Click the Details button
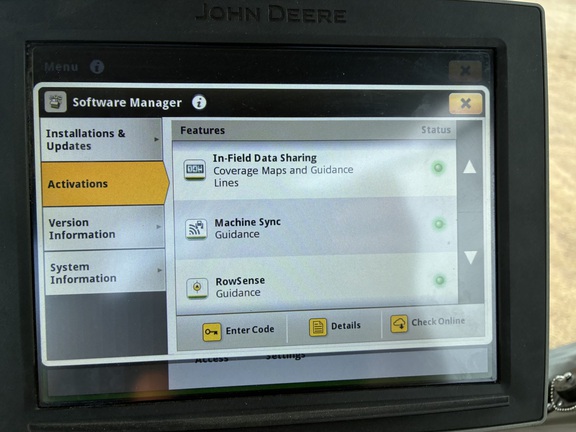Image resolution: width=576 pixels, height=432 pixels. 334,326
